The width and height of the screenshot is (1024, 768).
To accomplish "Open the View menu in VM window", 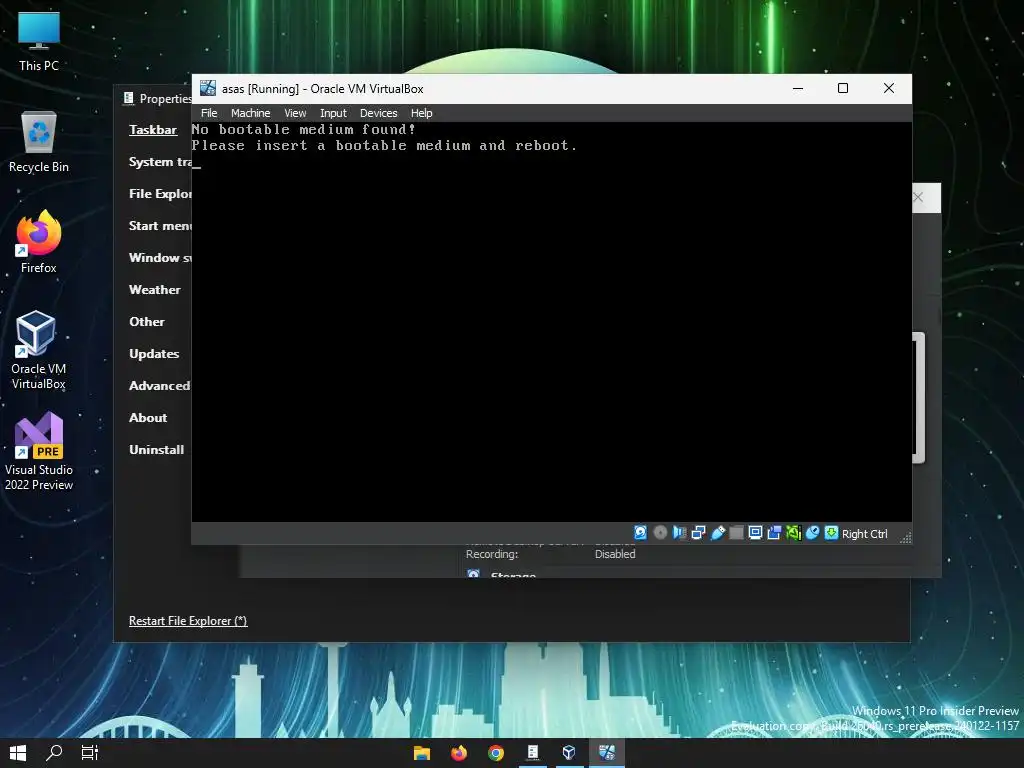I will pyautogui.click(x=295, y=113).
